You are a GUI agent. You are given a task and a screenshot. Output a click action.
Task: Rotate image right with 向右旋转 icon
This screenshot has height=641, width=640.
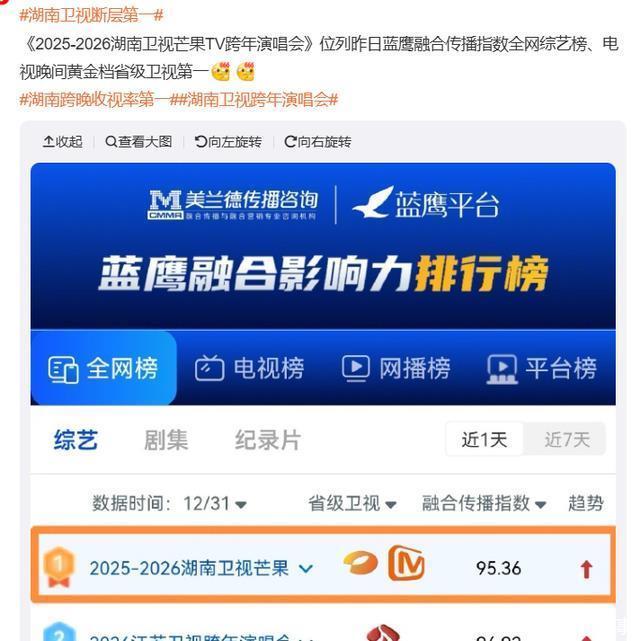coord(290,142)
